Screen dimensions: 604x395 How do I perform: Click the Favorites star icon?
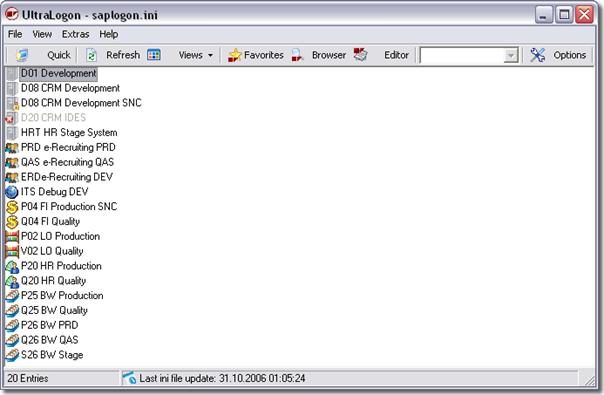coord(234,55)
